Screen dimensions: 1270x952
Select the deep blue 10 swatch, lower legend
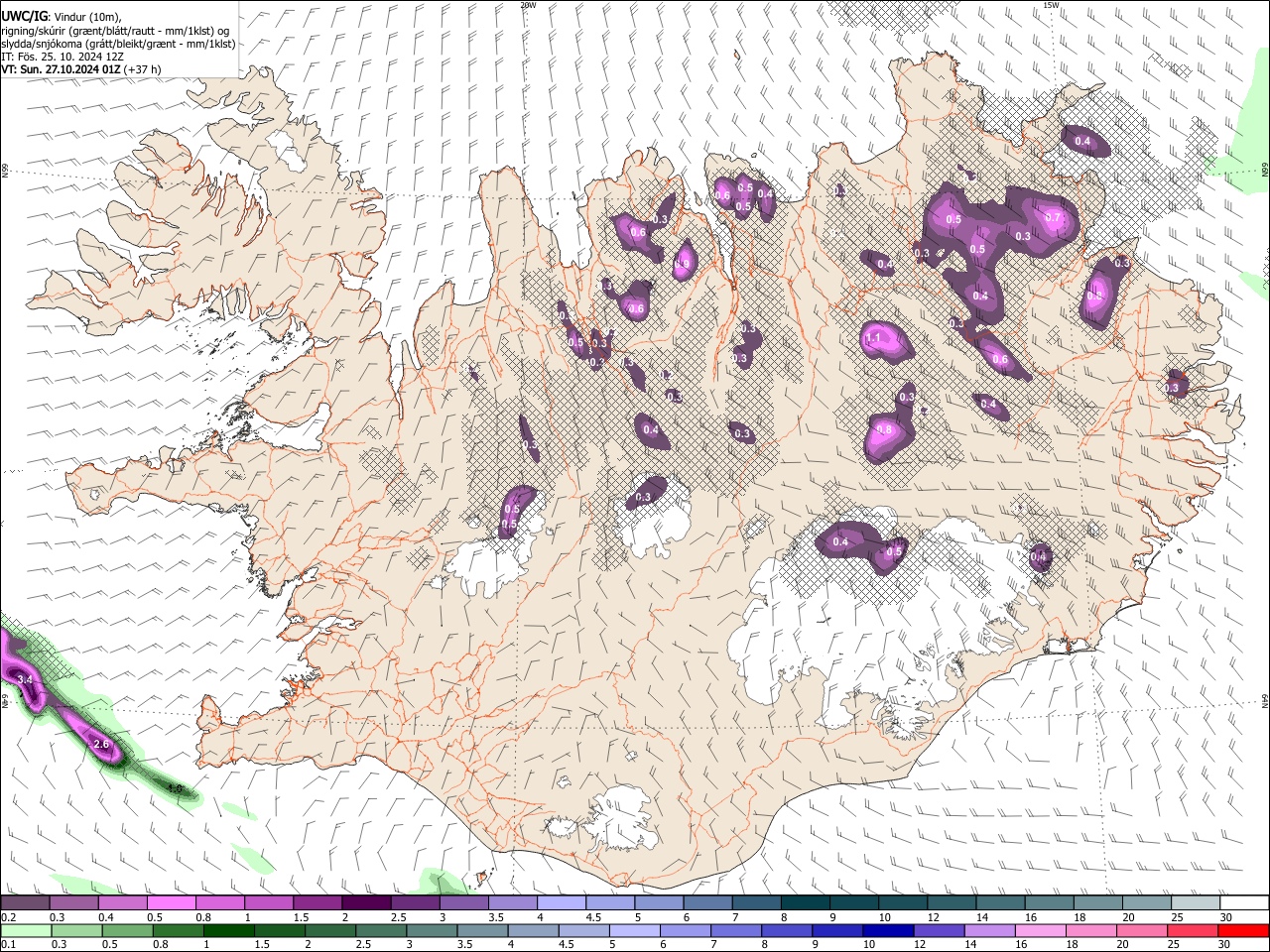point(887,930)
